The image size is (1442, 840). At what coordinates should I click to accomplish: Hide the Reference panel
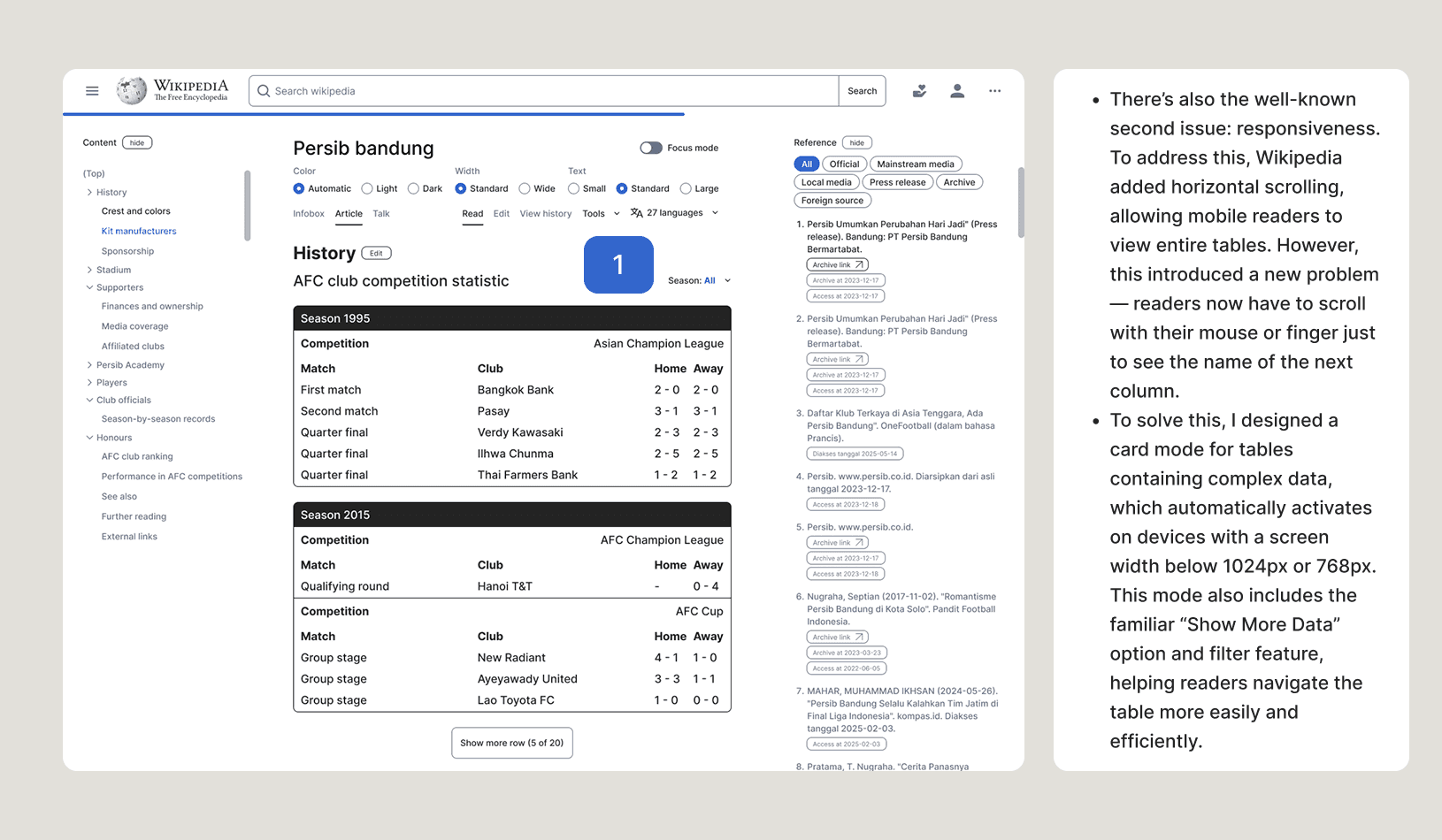point(857,142)
